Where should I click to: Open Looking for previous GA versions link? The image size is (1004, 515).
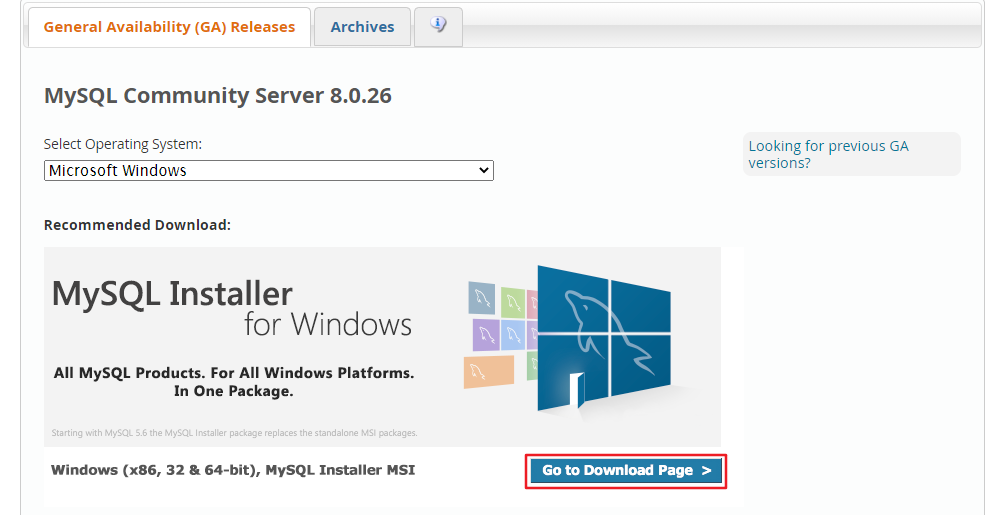click(829, 154)
